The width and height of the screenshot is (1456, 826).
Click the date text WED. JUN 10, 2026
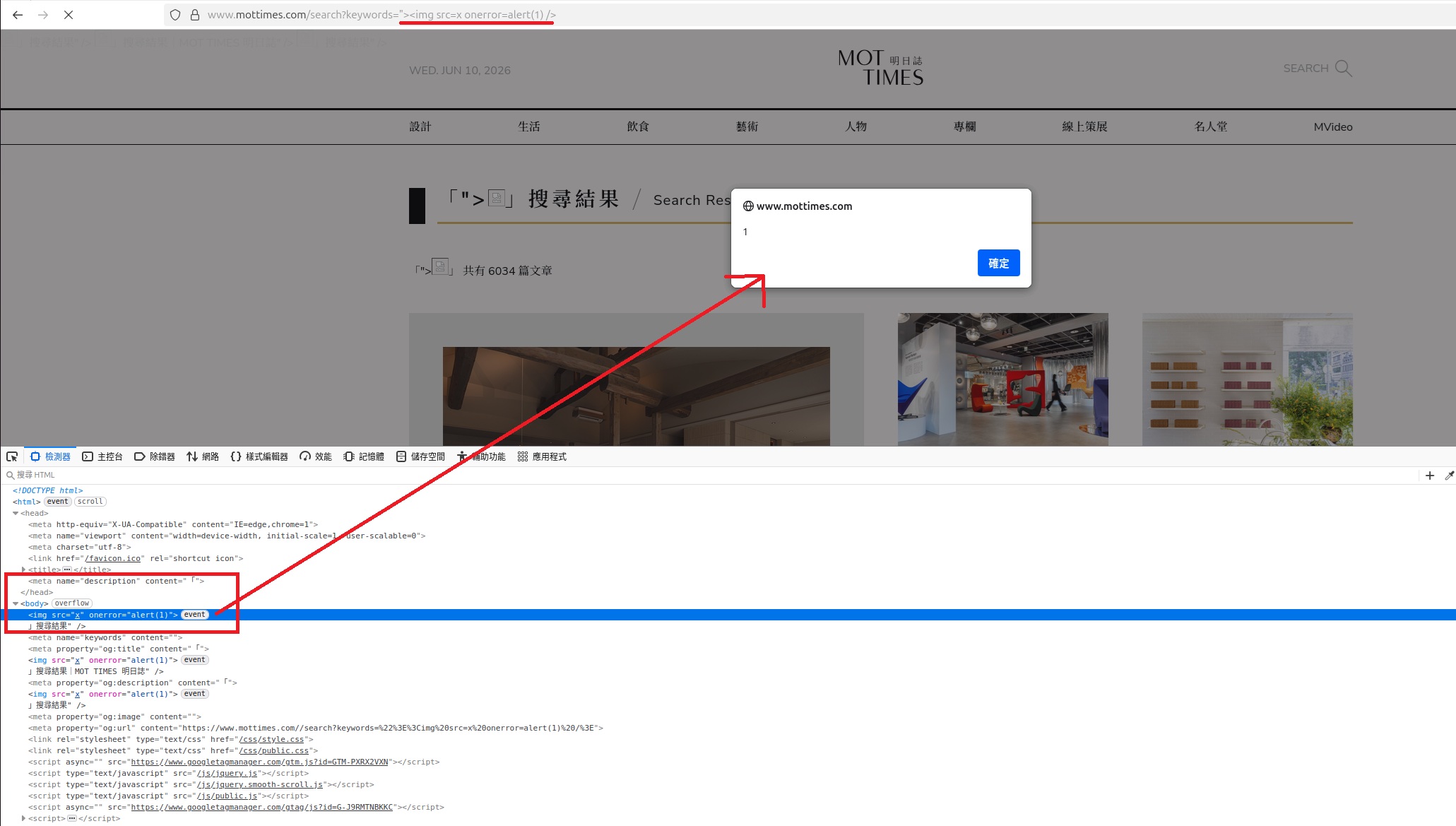[460, 71]
